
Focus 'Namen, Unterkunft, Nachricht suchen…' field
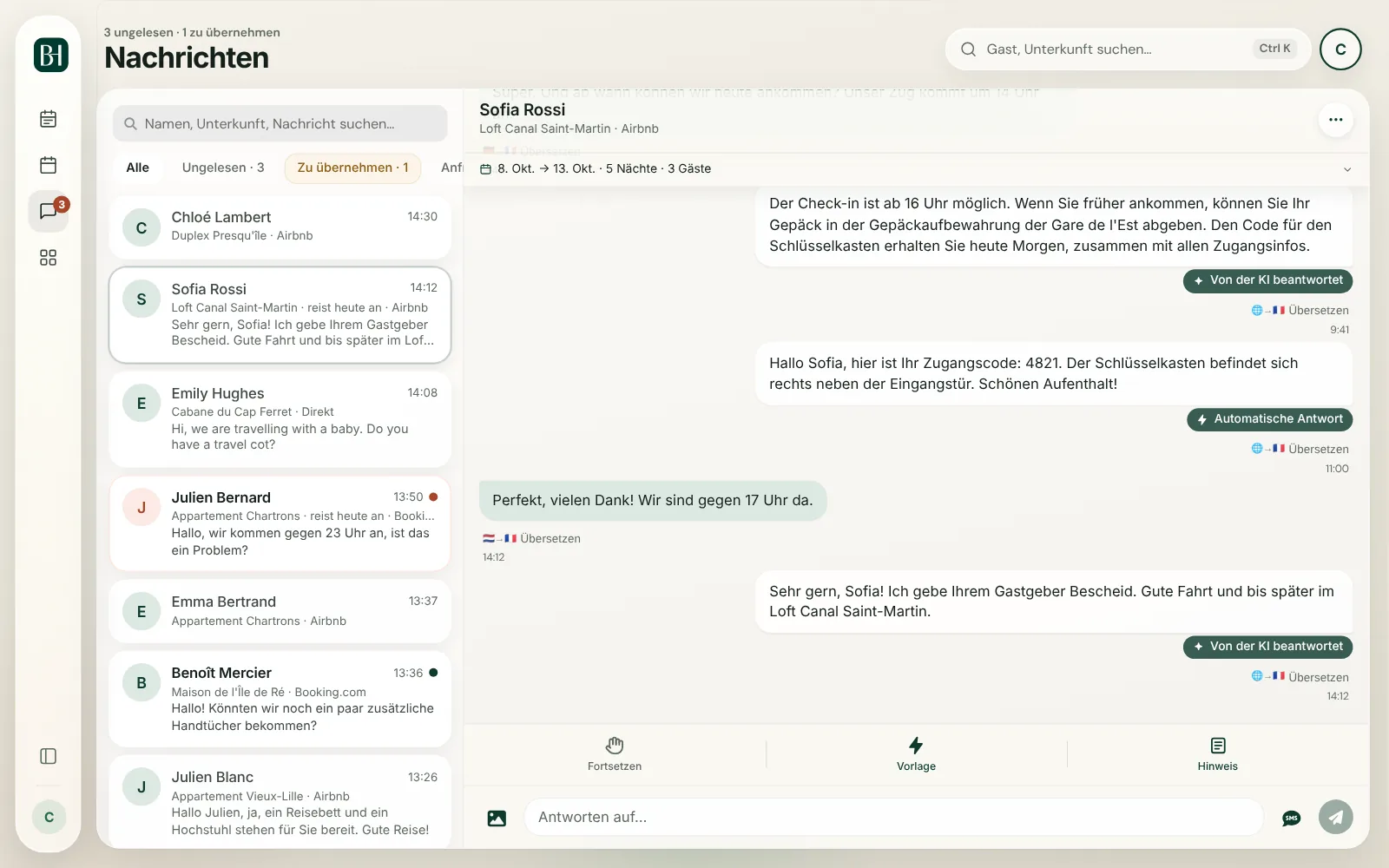[x=280, y=123]
